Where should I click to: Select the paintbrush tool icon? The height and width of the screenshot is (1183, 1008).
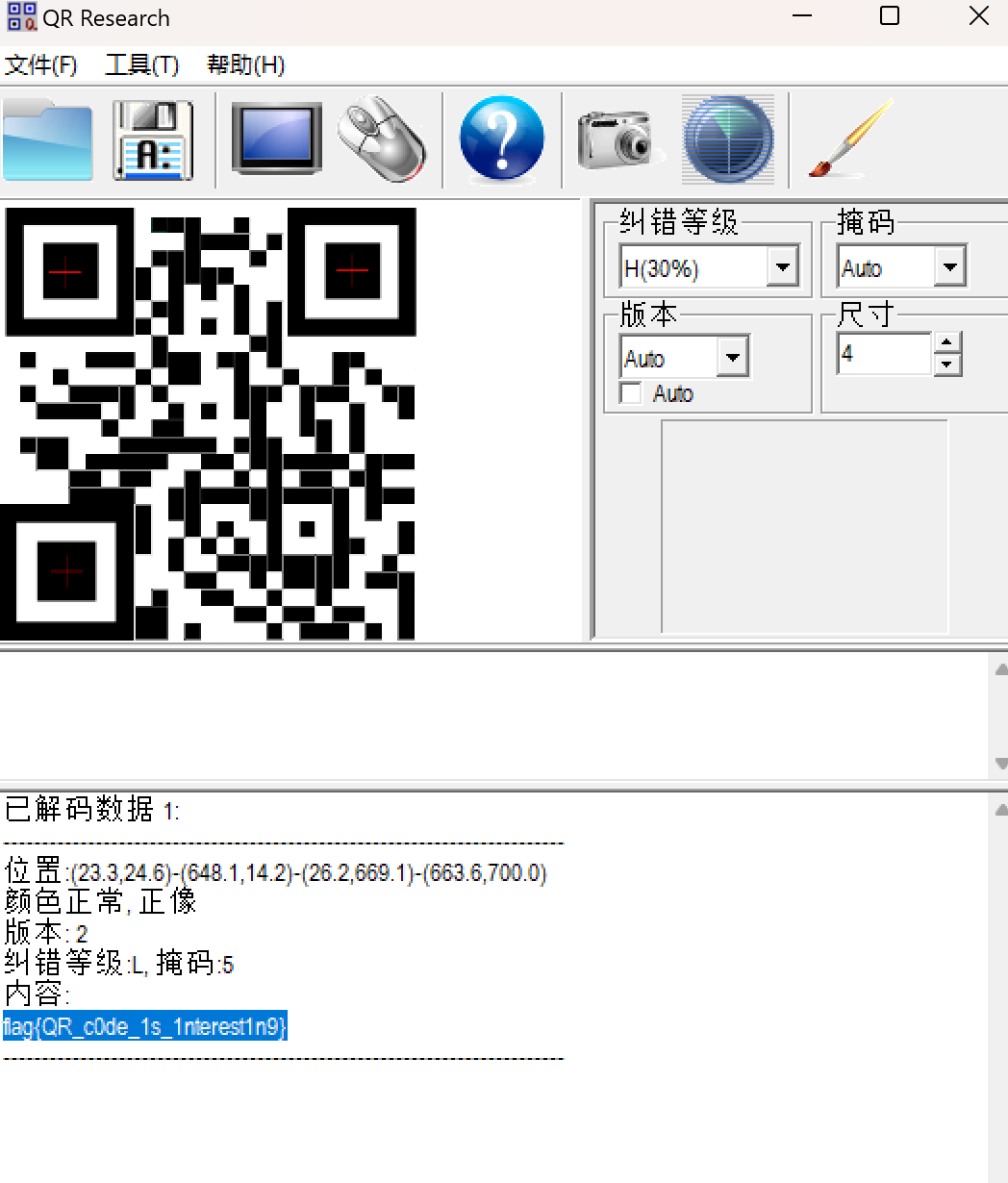point(850,138)
